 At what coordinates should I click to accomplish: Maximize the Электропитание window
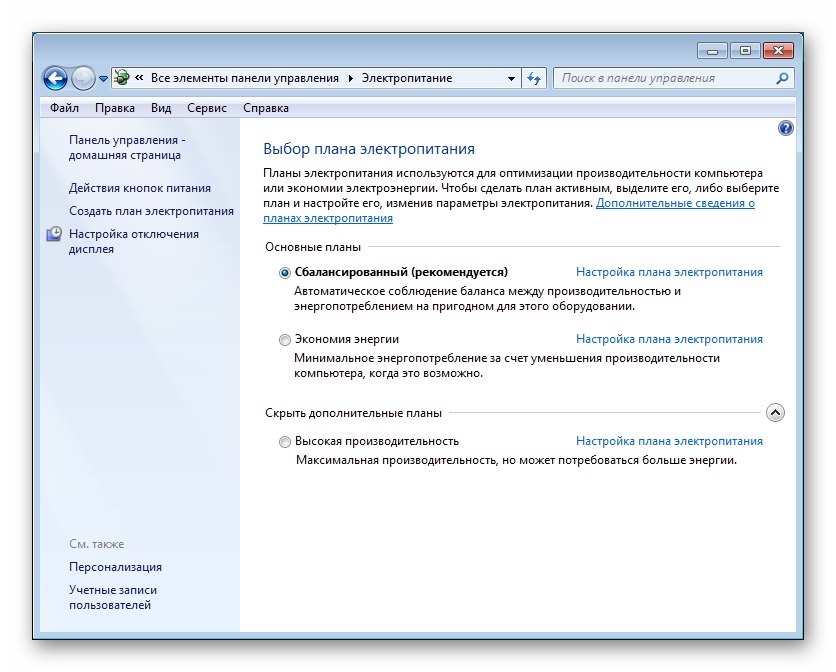[x=745, y=51]
